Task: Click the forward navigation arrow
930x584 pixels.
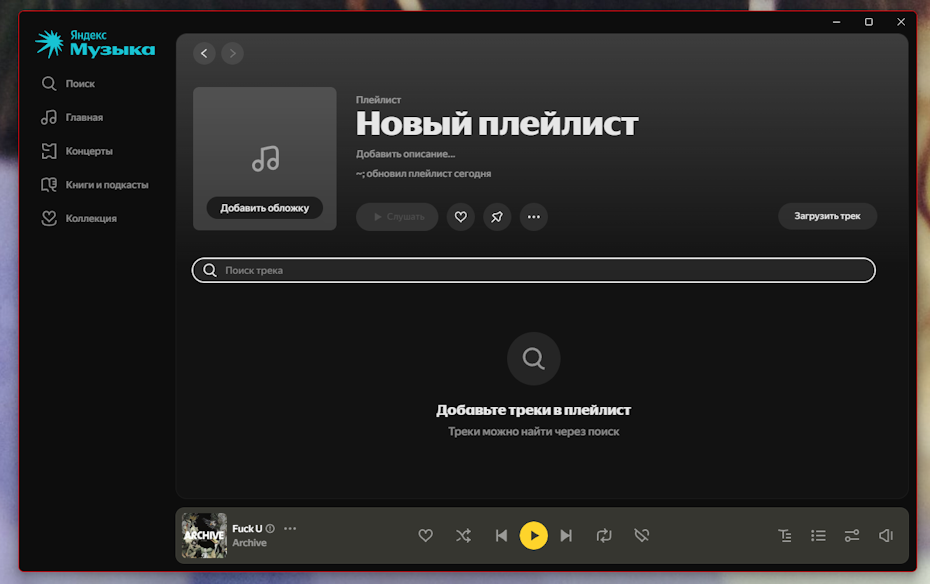Action: 232,53
